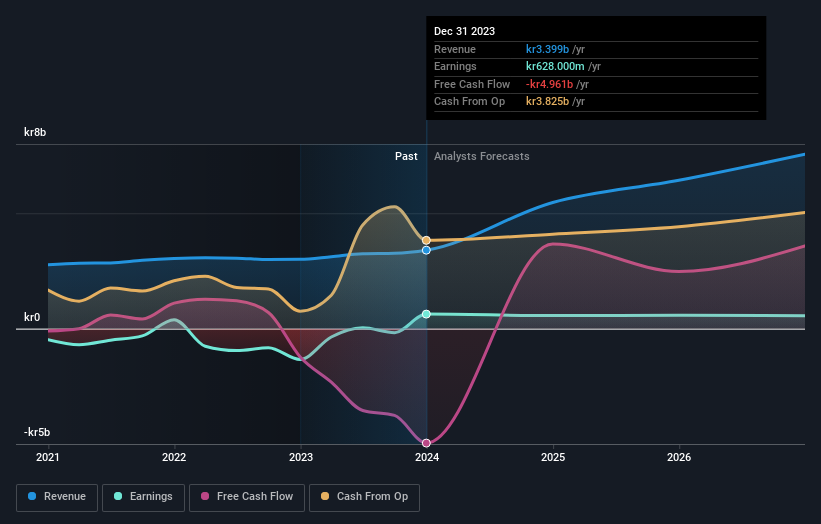821x524 pixels.
Task: Click the kr3.825b cash from op value
Action: (547, 101)
